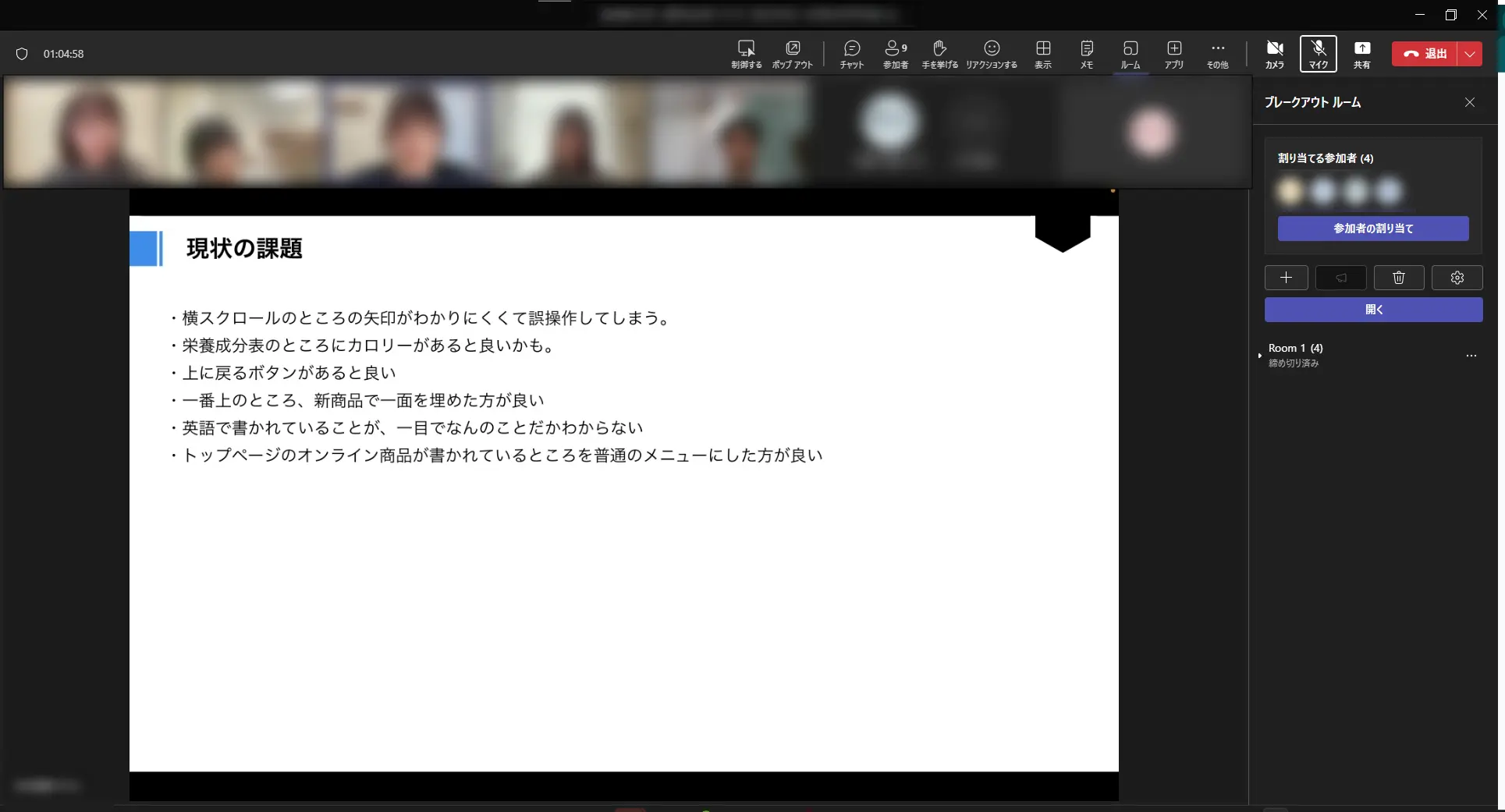Viewport: 1505px width, 812px height.
Task: Click the bullet line starting 英語で書かれている
Action: click(x=406, y=427)
